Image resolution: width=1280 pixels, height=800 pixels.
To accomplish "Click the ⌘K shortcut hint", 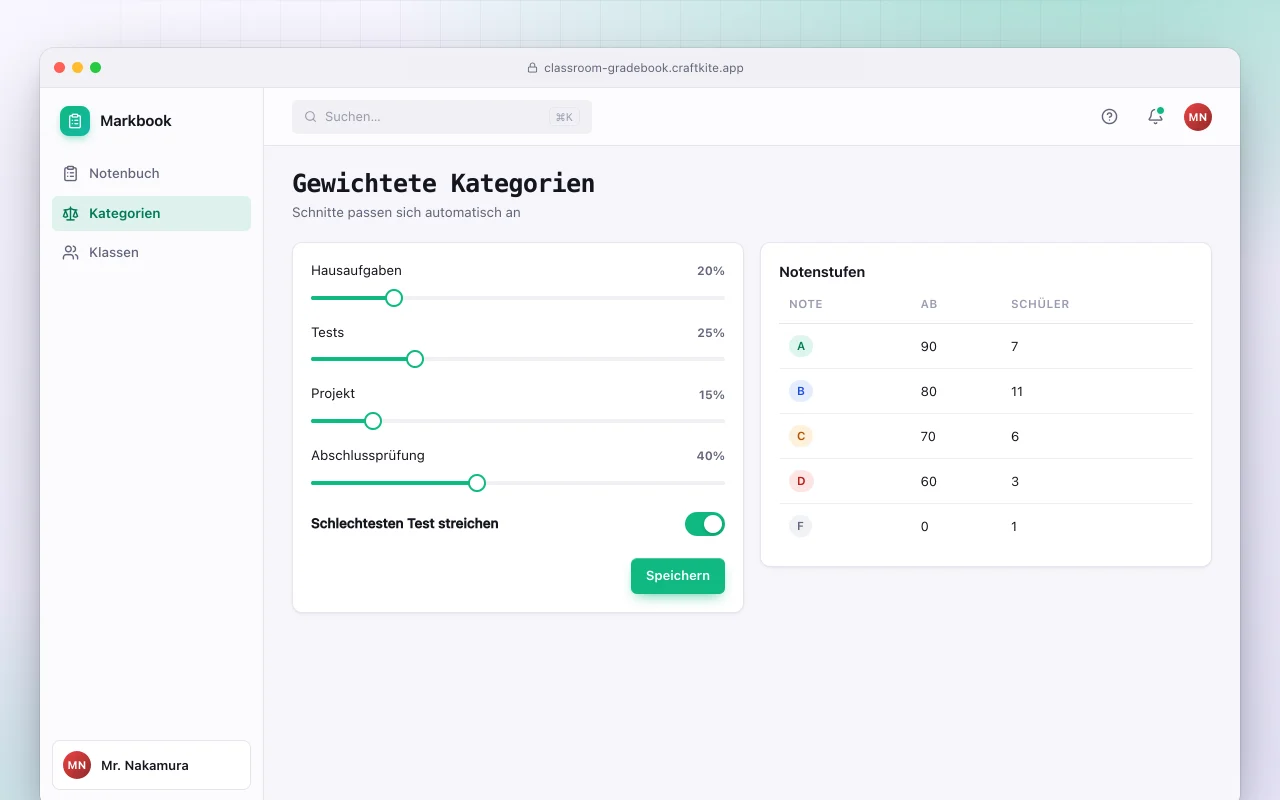I will click(x=564, y=117).
